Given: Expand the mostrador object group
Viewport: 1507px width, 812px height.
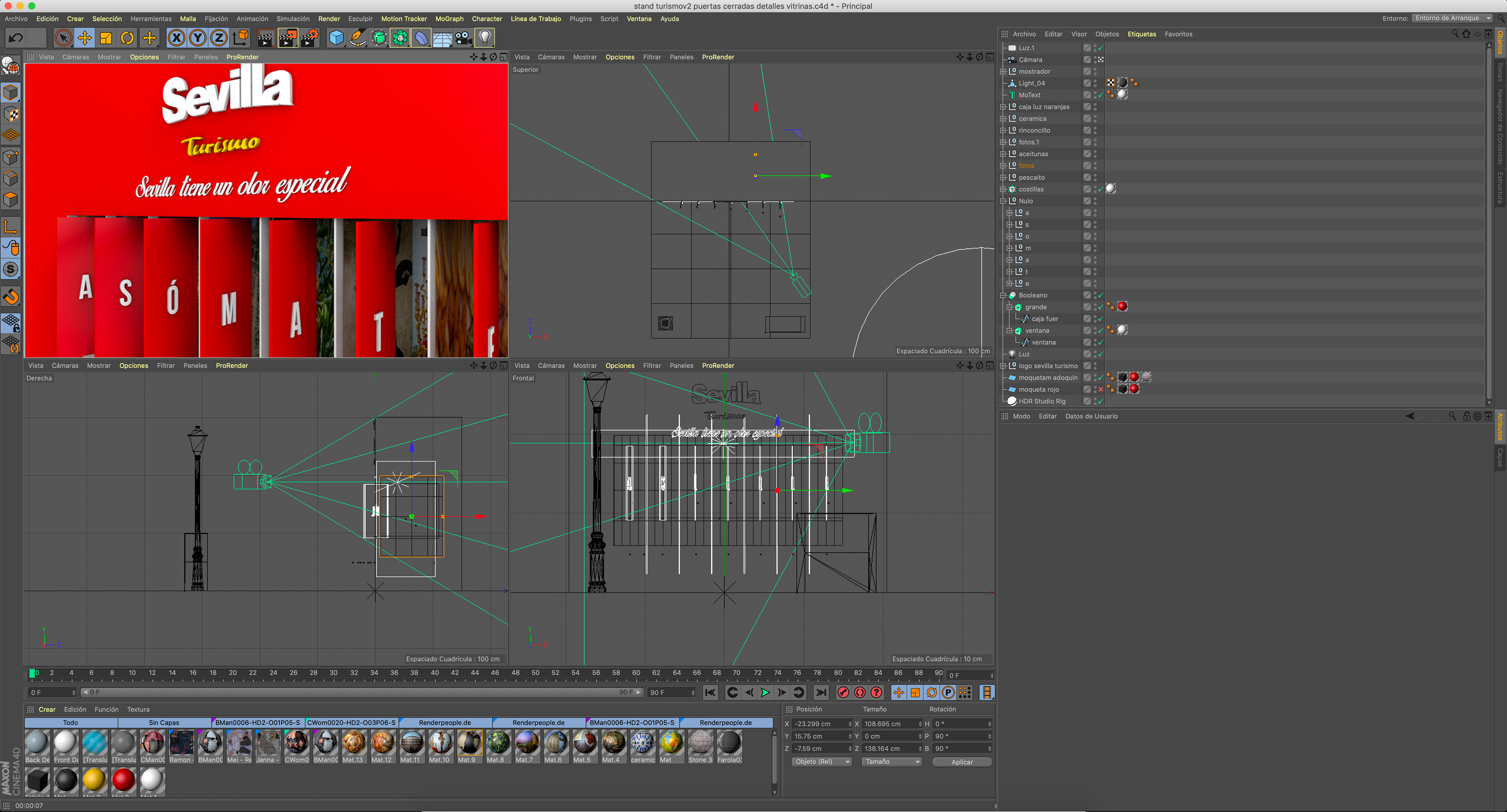Looking at the screenshot, I should (x=1003, y=71).
